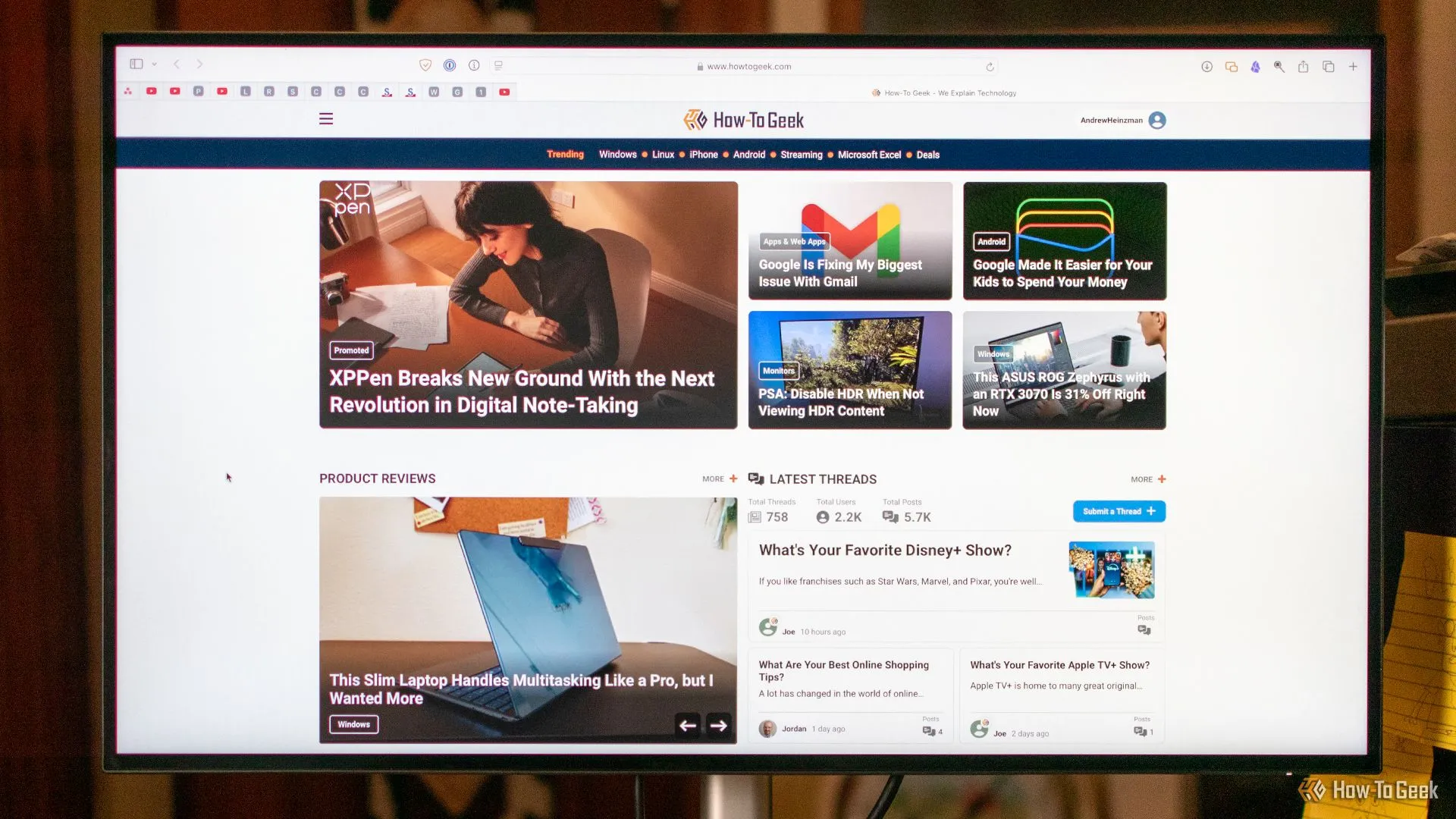The image size is (1456, 819).
Task: Open the purple Obsidian extension icon
Action: point(1255,67)
